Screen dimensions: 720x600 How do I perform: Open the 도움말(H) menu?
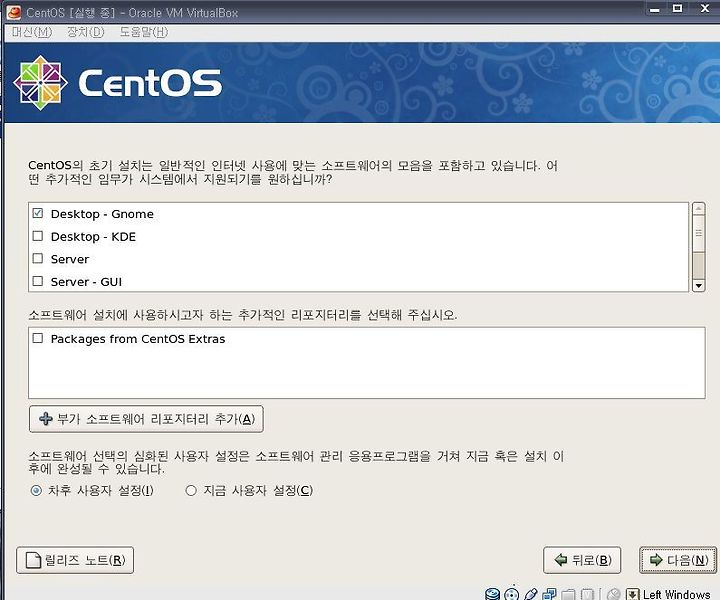(x=144, y=32)
